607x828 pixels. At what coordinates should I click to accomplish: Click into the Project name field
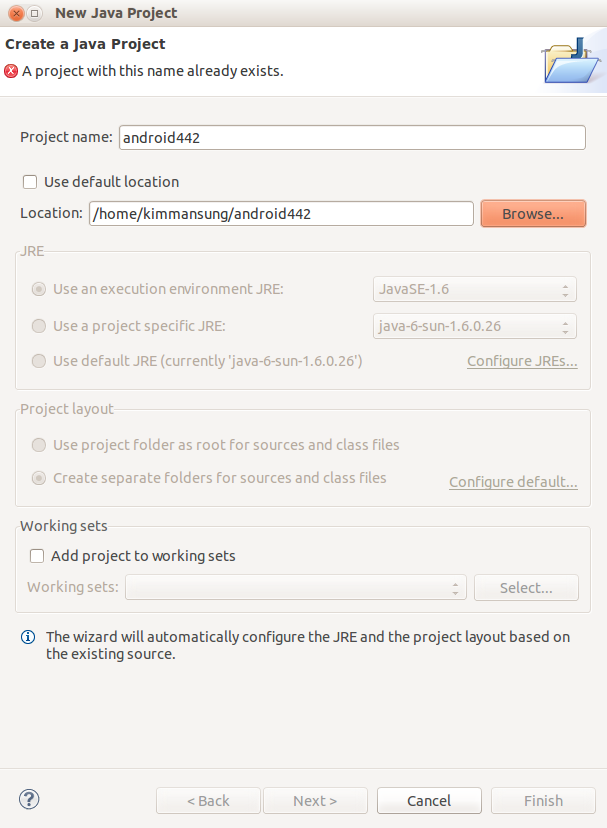(x=352, y=138)
